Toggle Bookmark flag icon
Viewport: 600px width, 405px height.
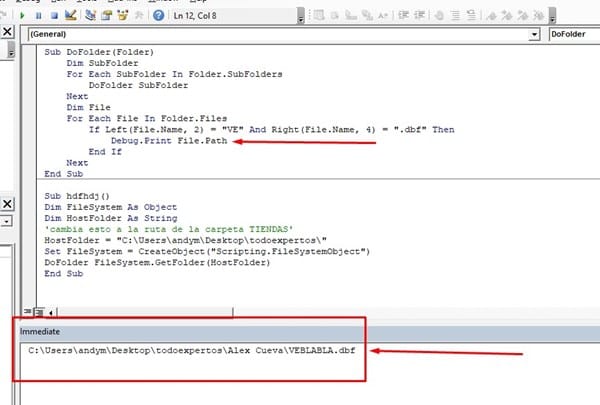pyautogui.click(x=492, y=15)
